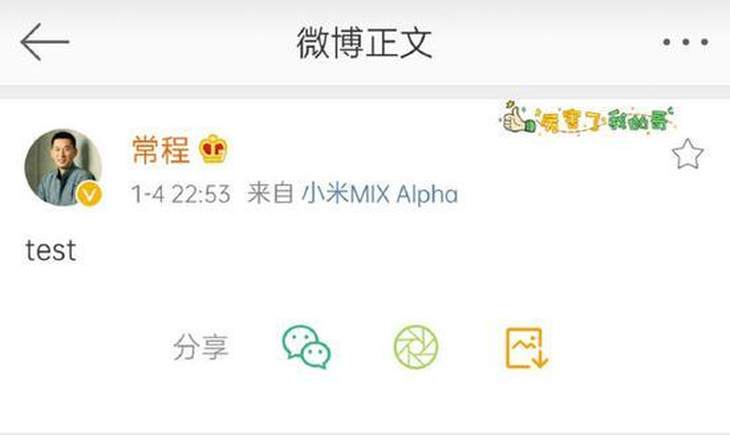
Task: Tap the colorful text on card banner
Action: point(605,121)
